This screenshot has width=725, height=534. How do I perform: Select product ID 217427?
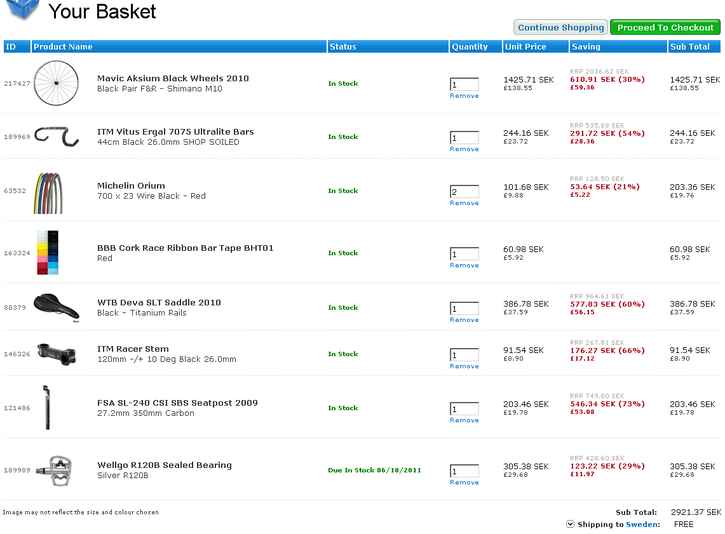click(17, 84)
